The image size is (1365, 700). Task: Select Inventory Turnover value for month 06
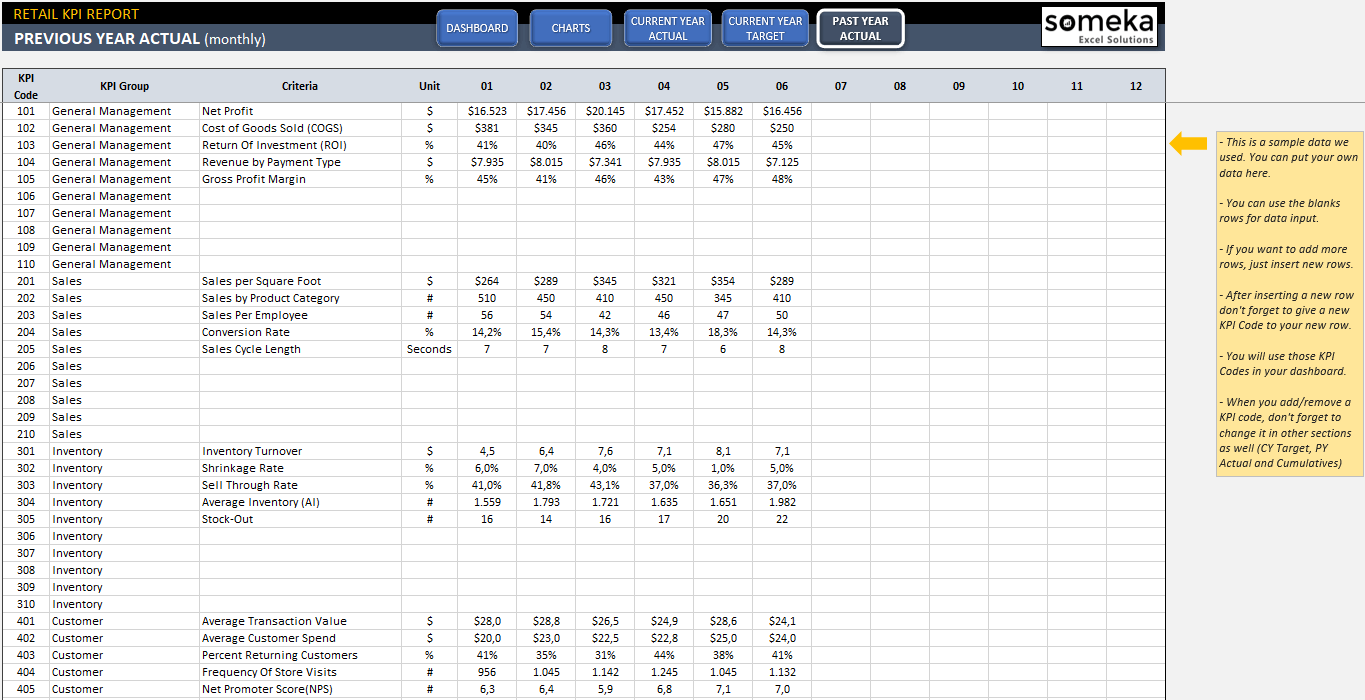[x=782, y=451]
